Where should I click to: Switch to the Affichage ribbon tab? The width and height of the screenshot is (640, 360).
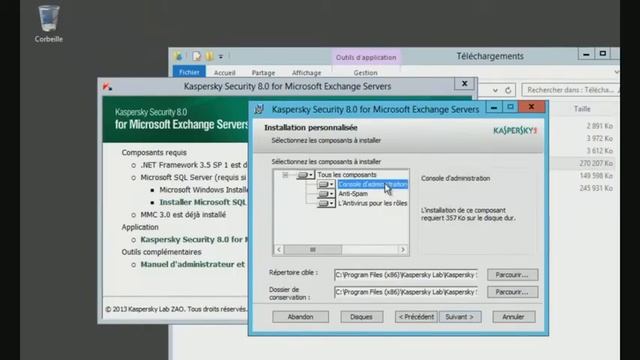(x=307, y=73)
